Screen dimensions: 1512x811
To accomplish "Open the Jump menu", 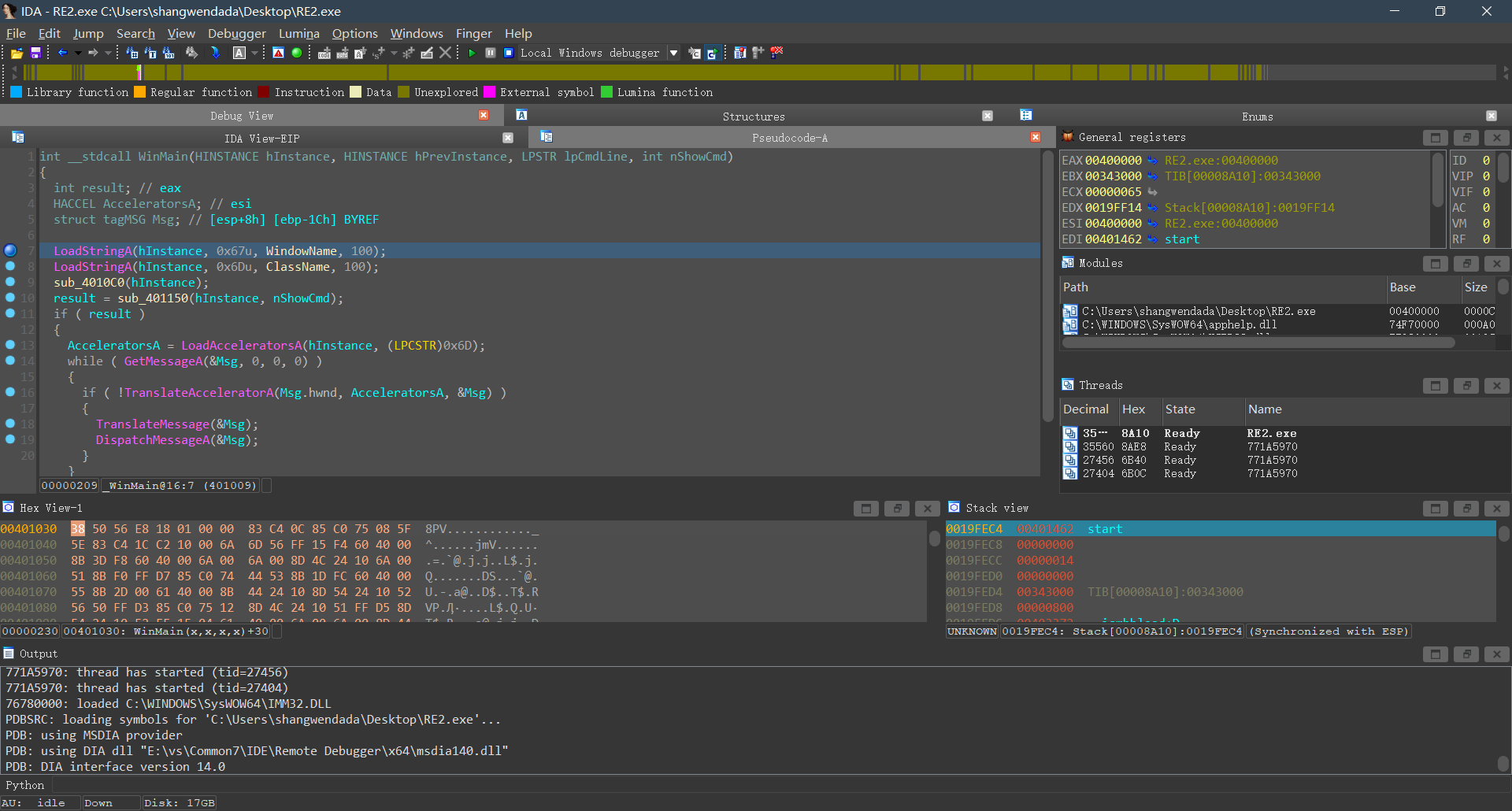I will [88, 33].
